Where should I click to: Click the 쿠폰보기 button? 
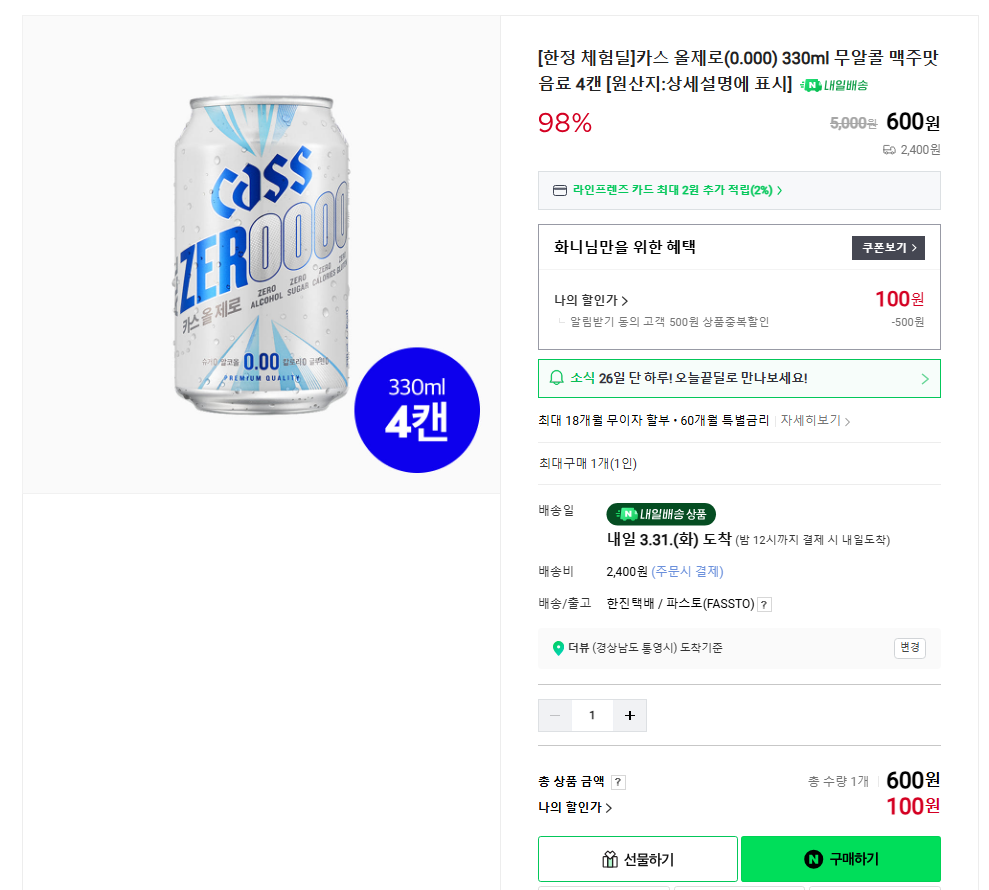[887, 247]
